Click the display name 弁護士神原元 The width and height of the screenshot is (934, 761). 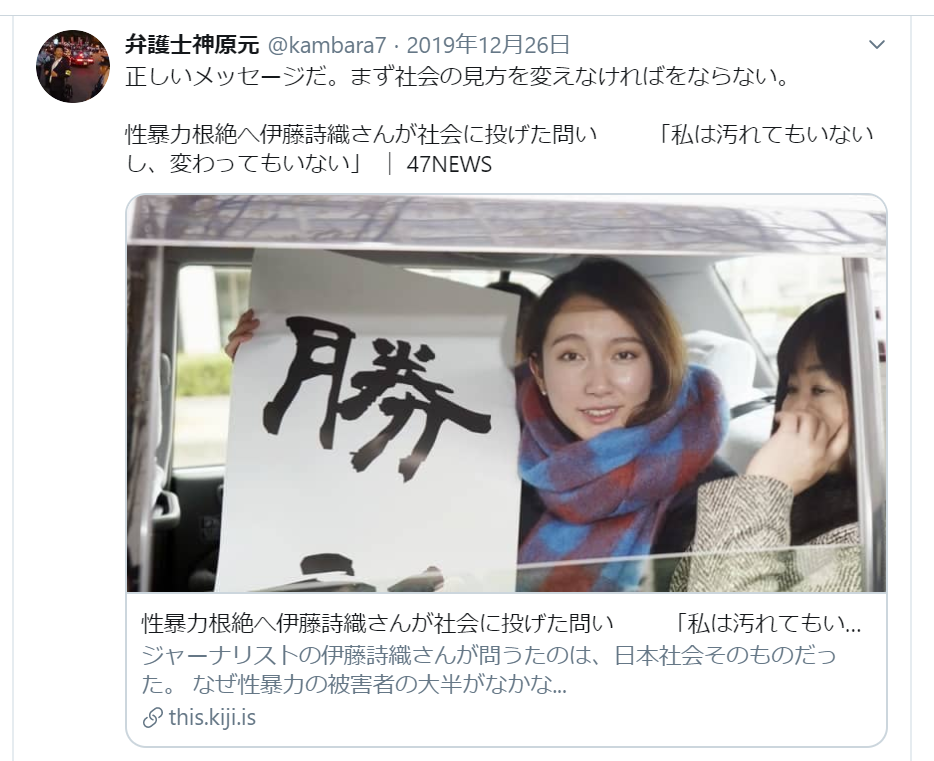point(192,45)
